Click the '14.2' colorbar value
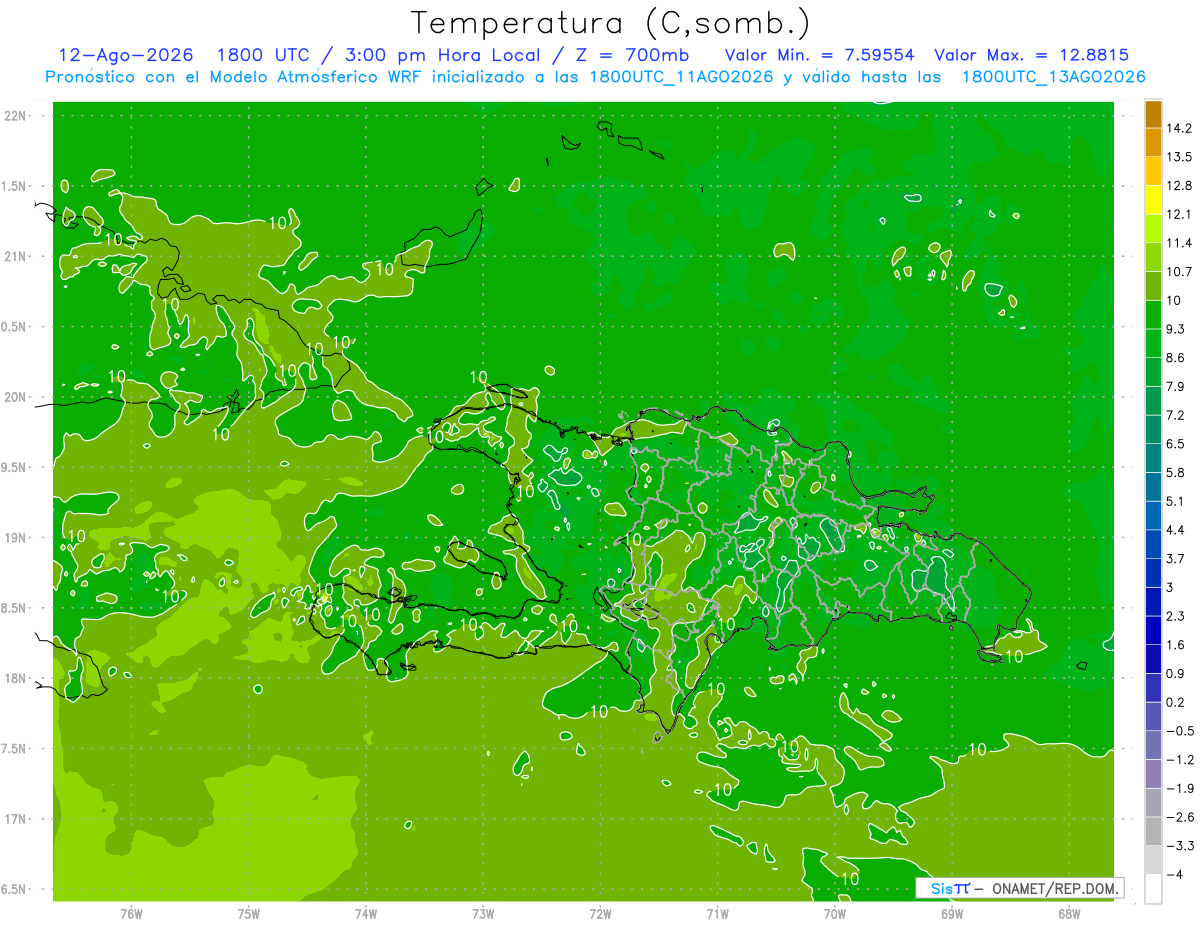Screen dimensions: 1200x927 coord(1179,128)
